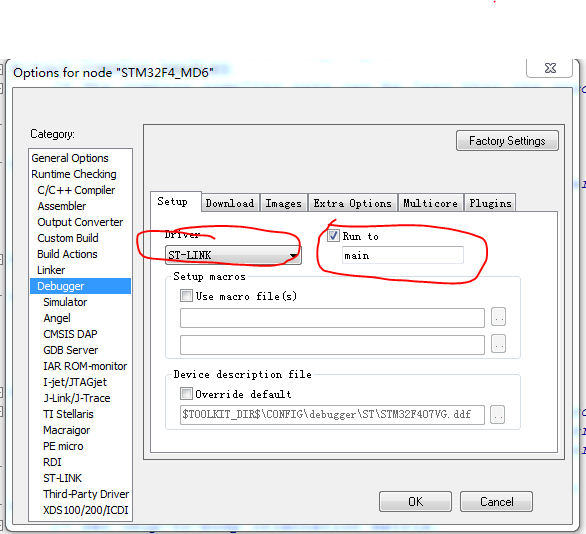The width and height of the screenshot is (586, 534).
Task: Select Runtime Checking category
Action: click(74, 175)
